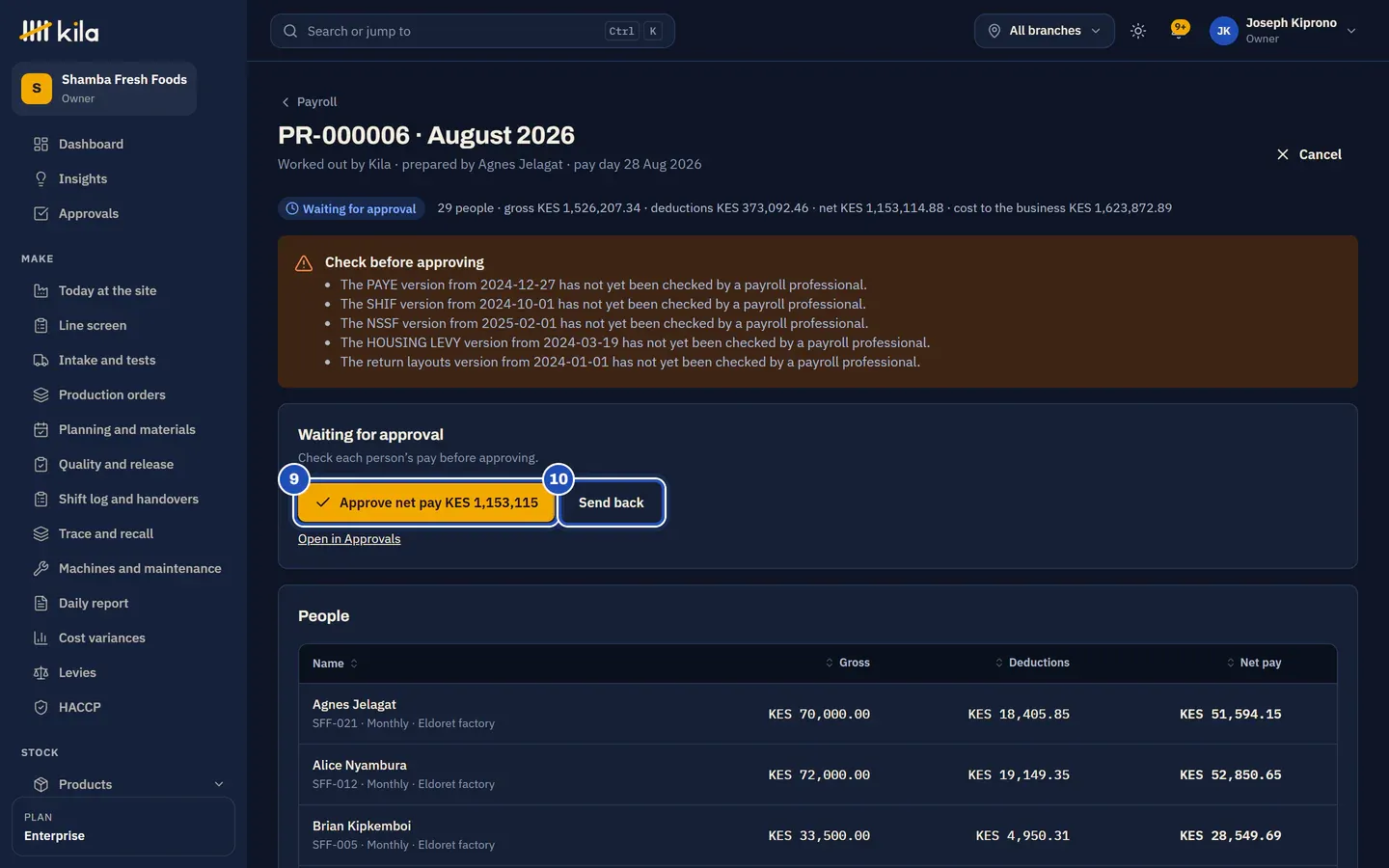Expand the Products submenu chevron
This screenshot has width=1389, height=868.
click(x=219, y=784)
